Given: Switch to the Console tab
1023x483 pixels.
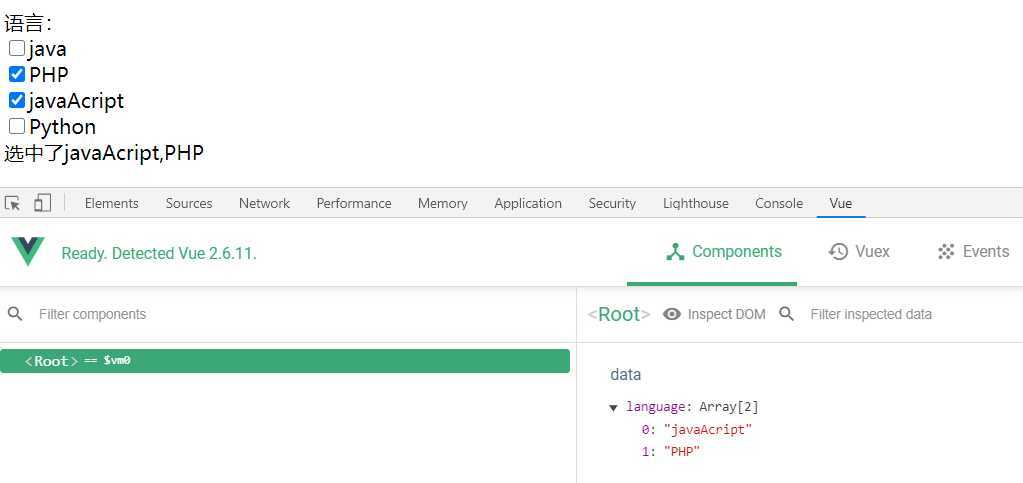Looking at the screenshot, I should pyautogui.click(x=778, y=203).
